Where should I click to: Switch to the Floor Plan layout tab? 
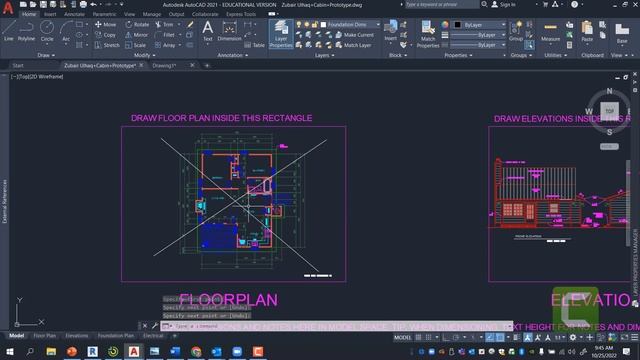click(x=44, y=336)
